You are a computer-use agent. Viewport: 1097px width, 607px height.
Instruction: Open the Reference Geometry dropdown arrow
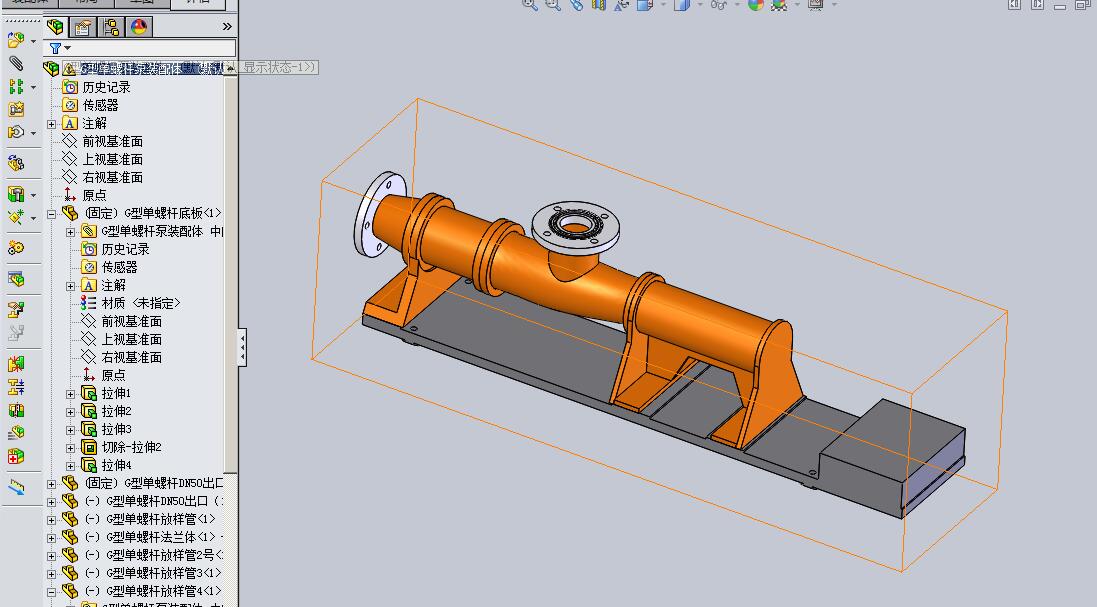point(33,217)
